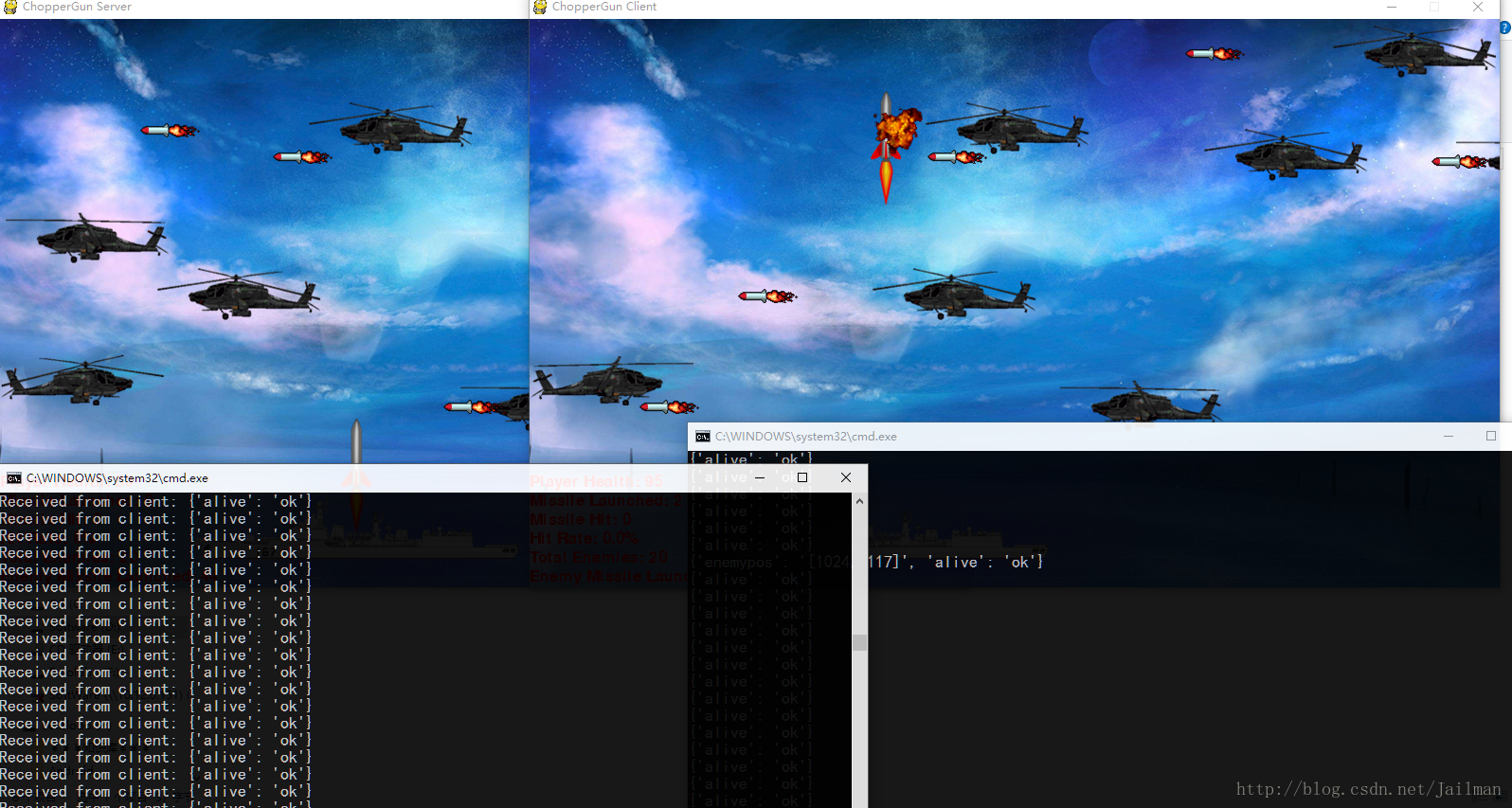
Task: Close the ChopperGun Client window
Action: 1478,7
